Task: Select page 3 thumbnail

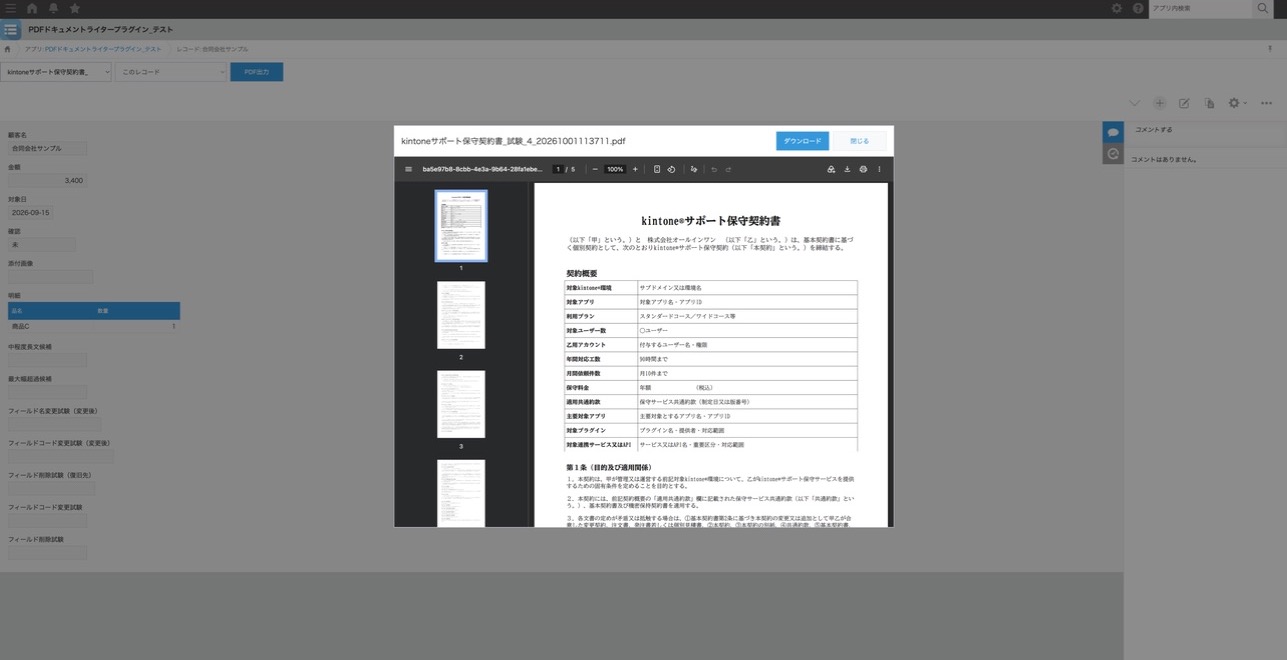Action: point(461,404)
